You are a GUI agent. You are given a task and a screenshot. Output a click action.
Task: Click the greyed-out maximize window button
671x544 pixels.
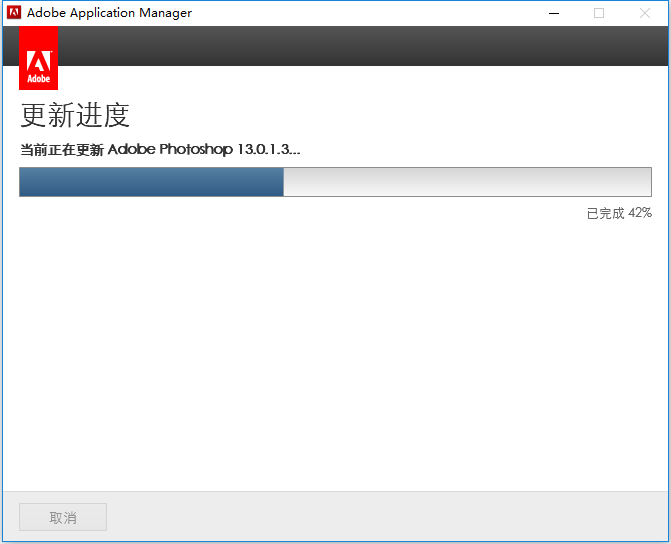(x=599, y=13)
